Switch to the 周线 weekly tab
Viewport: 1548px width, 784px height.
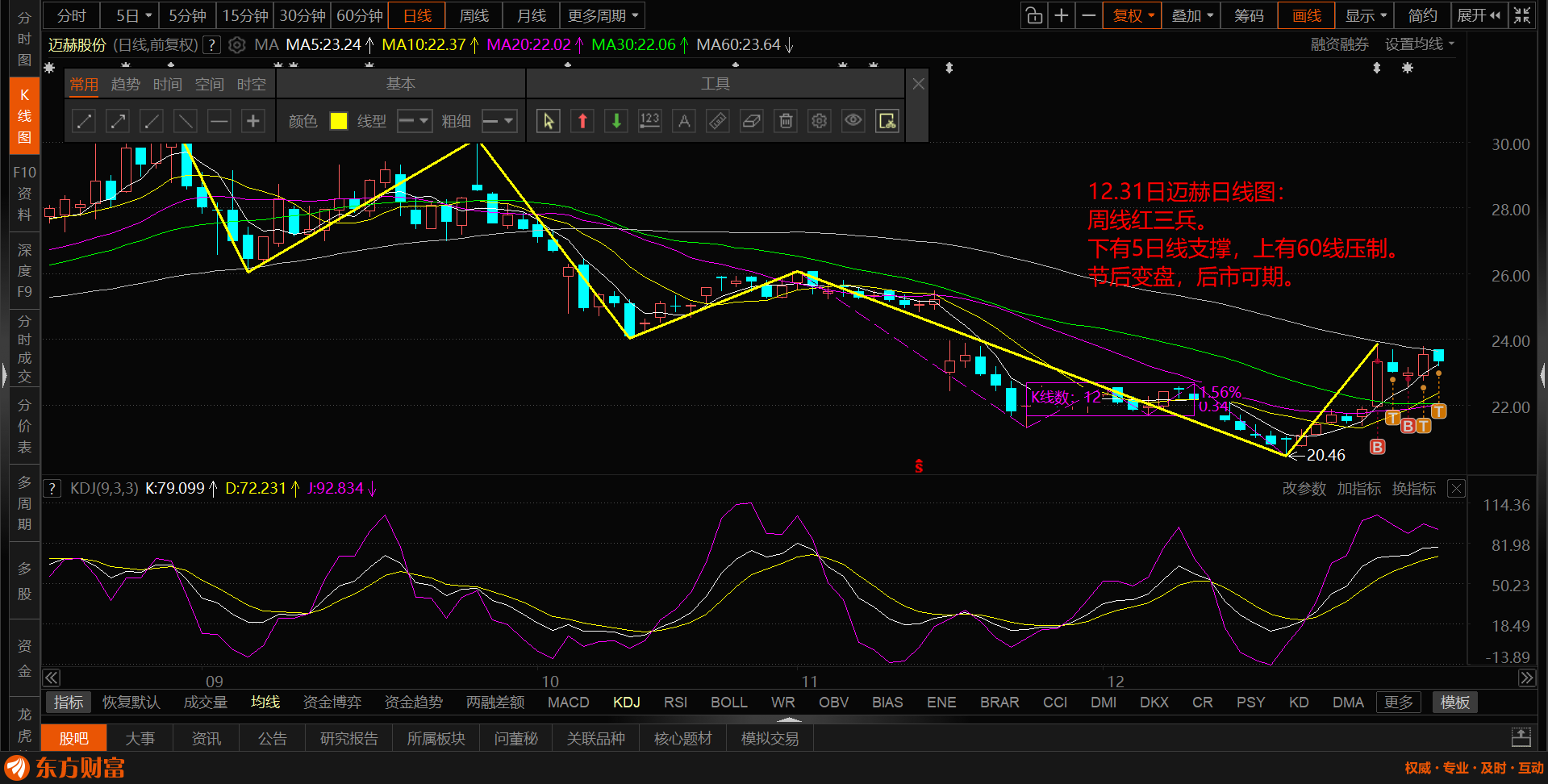474,15
